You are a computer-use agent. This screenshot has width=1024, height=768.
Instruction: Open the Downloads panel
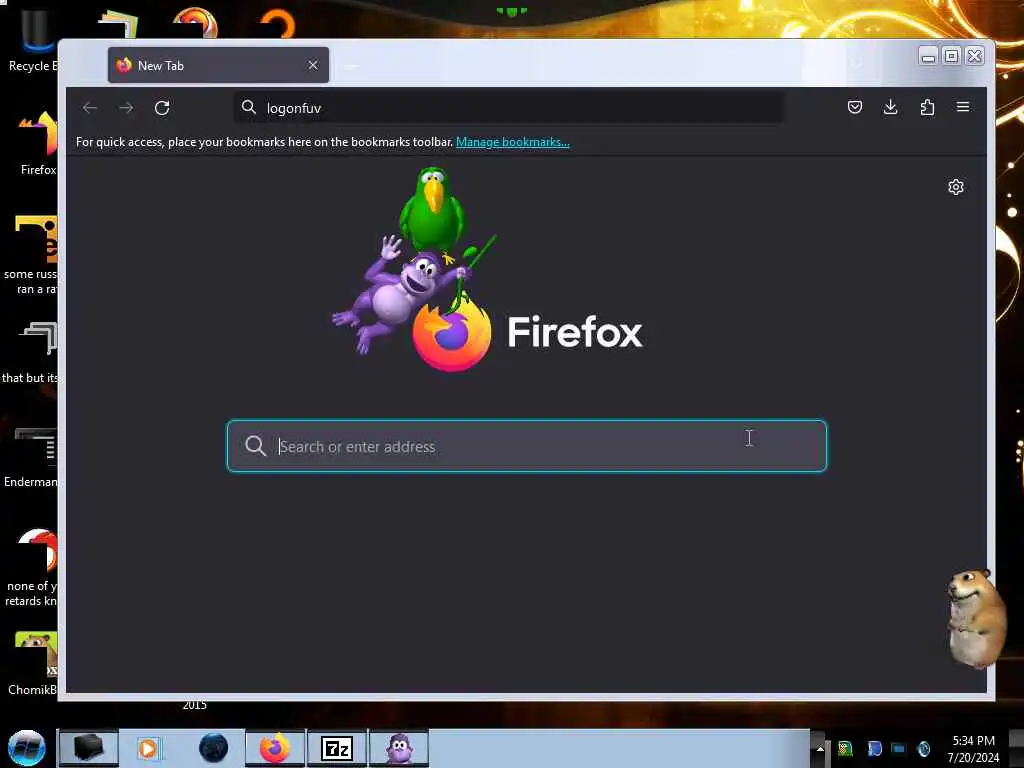coord(890,107)
